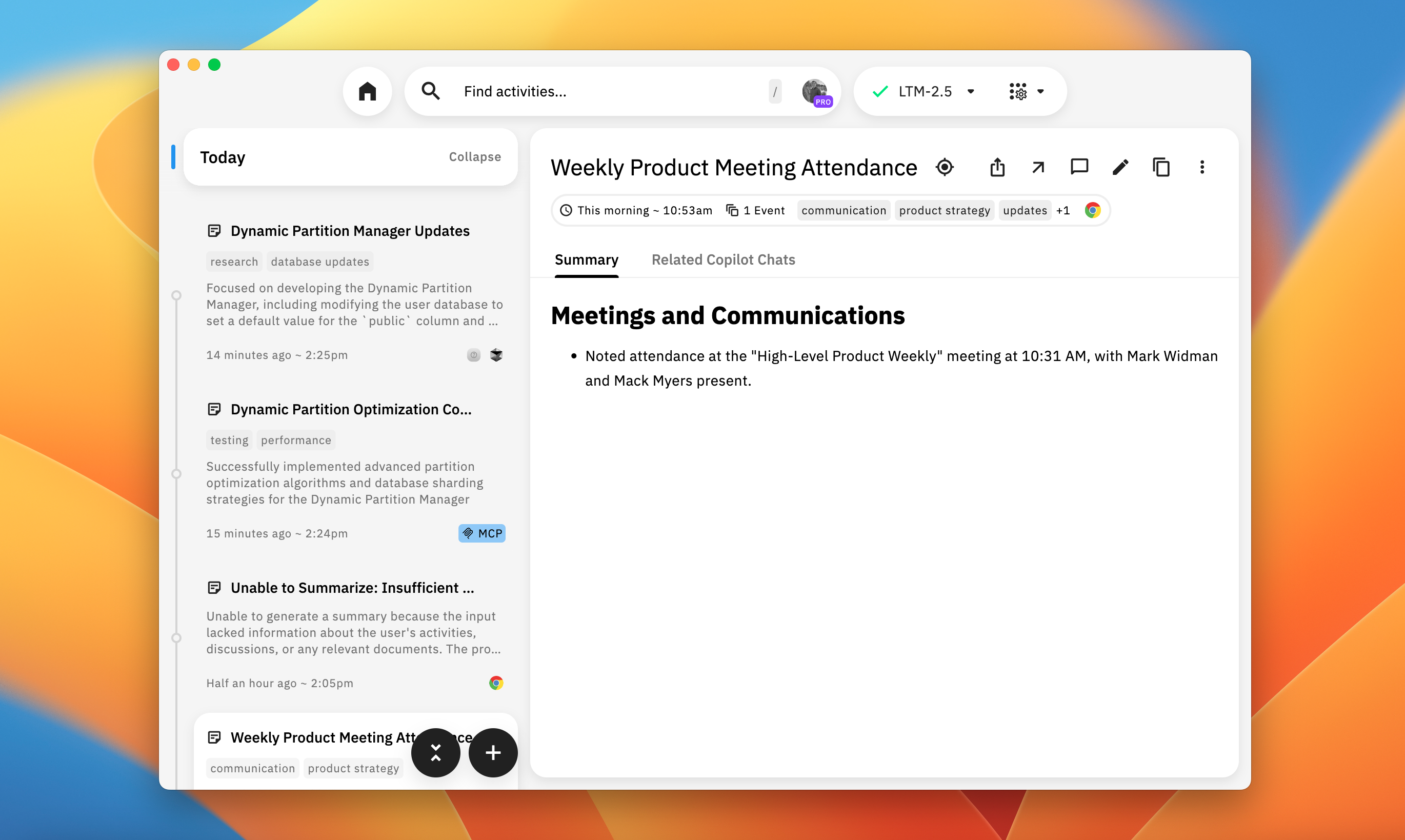Expand the +1 additional tags

click(x=1062, y=211)
